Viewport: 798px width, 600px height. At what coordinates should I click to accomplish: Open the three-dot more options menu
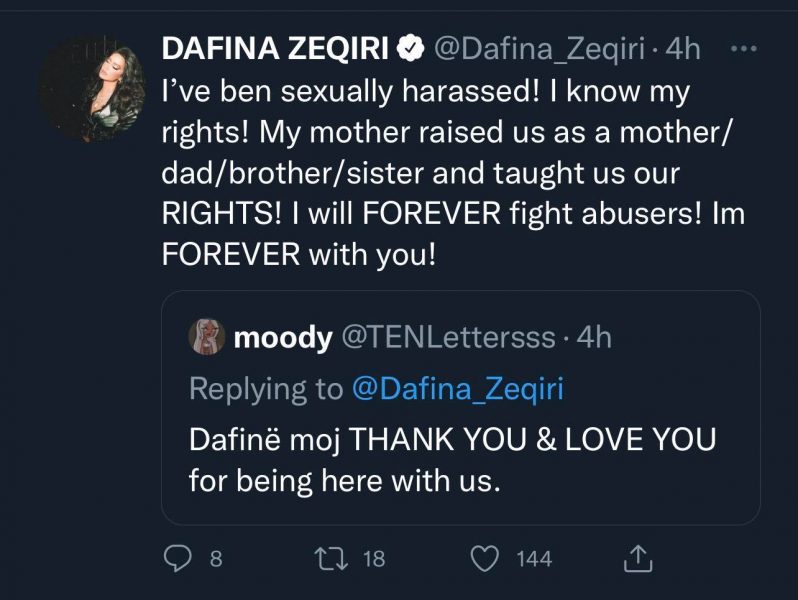coord(745,47)
